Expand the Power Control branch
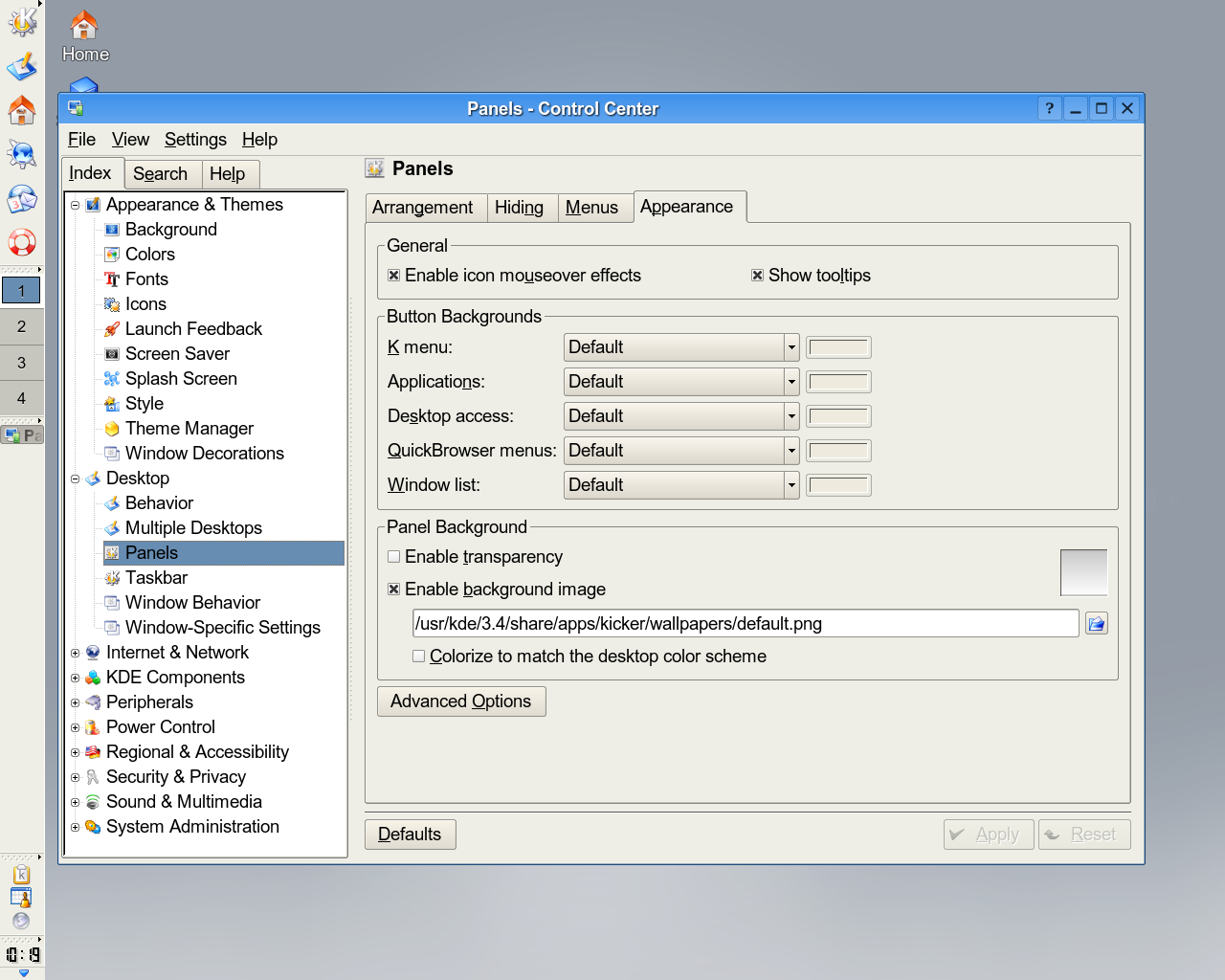The width and height of the screenshot is (1225, 980). [x=75, y=727]
